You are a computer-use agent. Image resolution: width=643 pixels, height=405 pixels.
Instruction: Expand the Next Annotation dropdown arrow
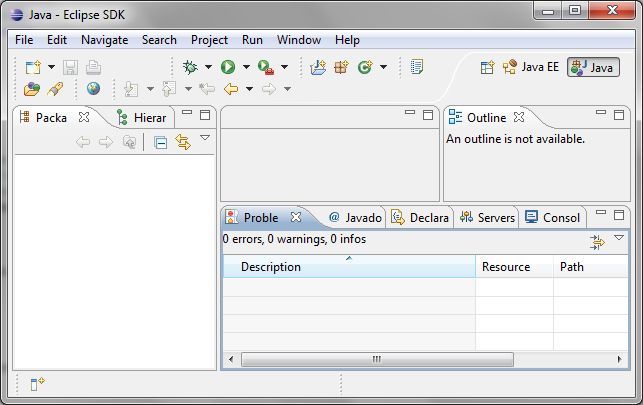(150, 89)
